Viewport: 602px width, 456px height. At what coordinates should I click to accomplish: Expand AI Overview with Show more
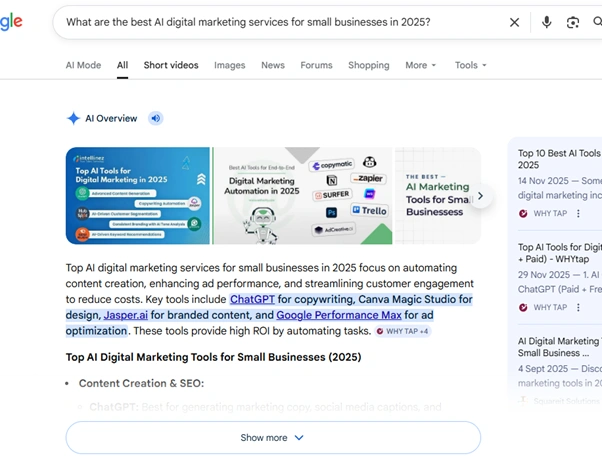click(x=272, y=437)
